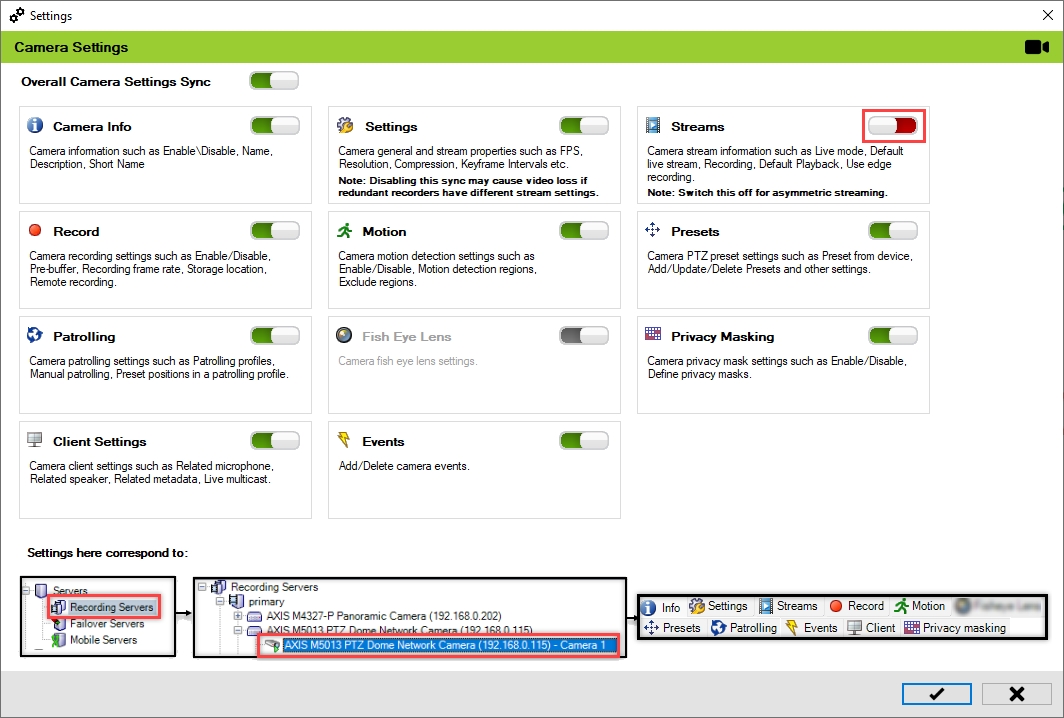Collapse the Recording Servers root tree node

click(x=205, y=587)
